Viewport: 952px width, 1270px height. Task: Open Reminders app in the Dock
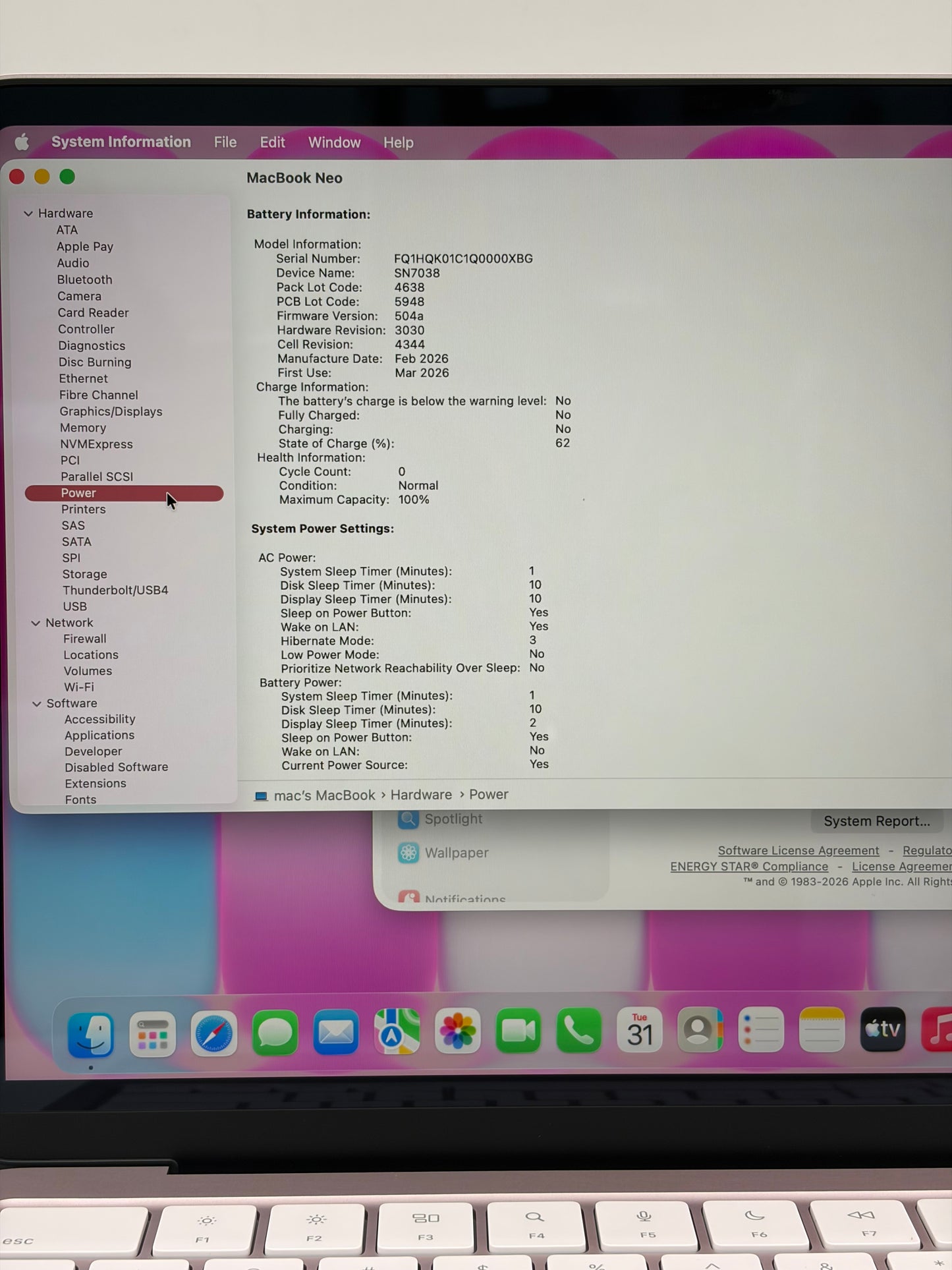761,1029
